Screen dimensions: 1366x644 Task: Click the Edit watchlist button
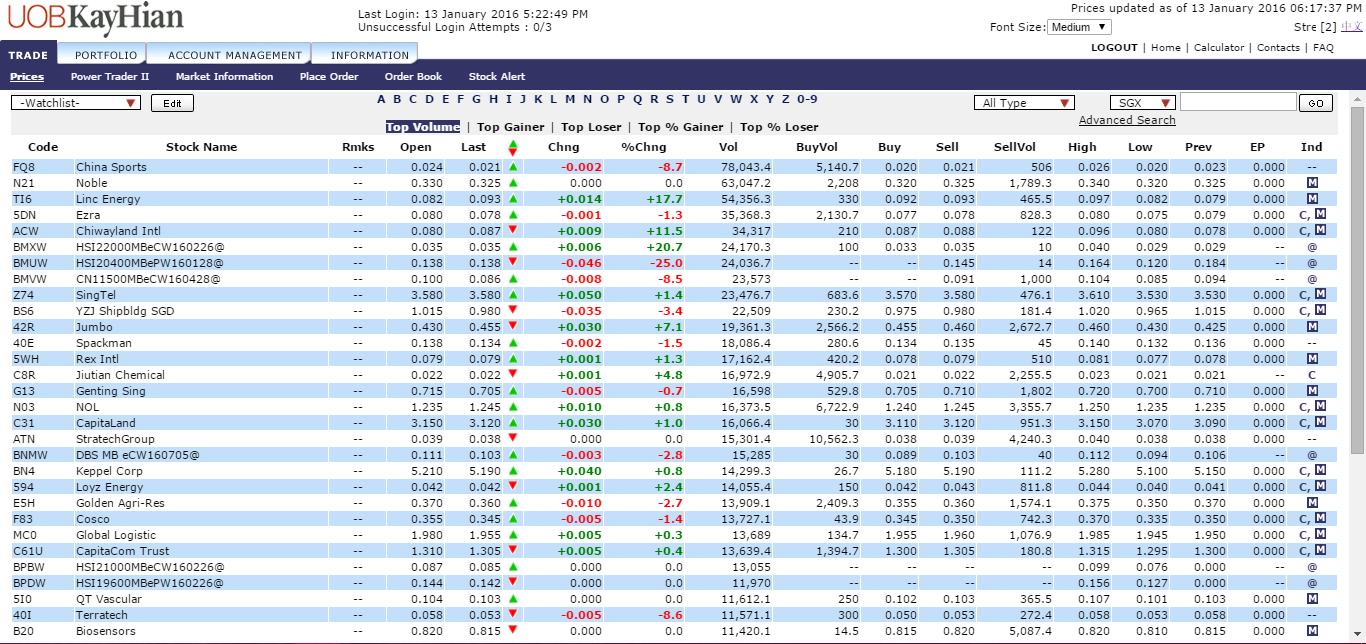click(172, 103)
